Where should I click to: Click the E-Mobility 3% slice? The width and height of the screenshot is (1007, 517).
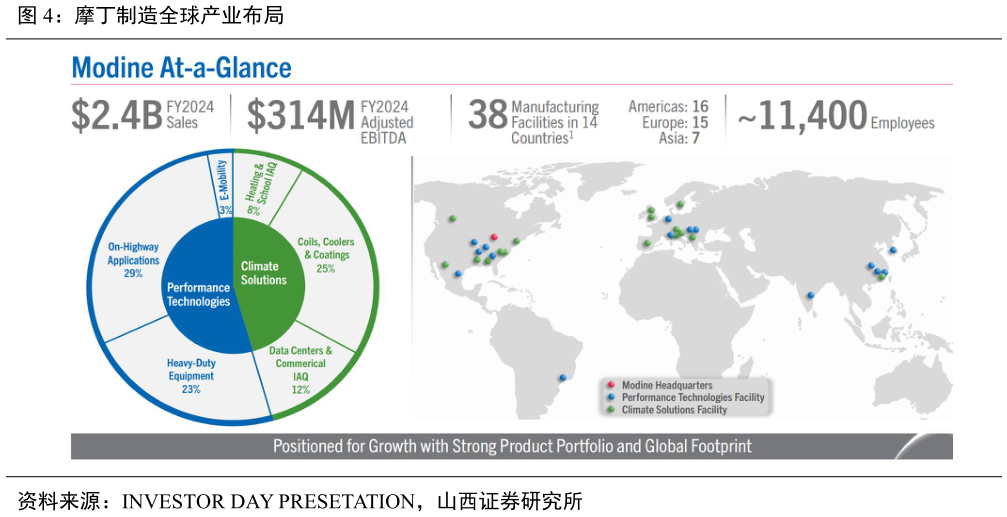(x=222, y=184)
